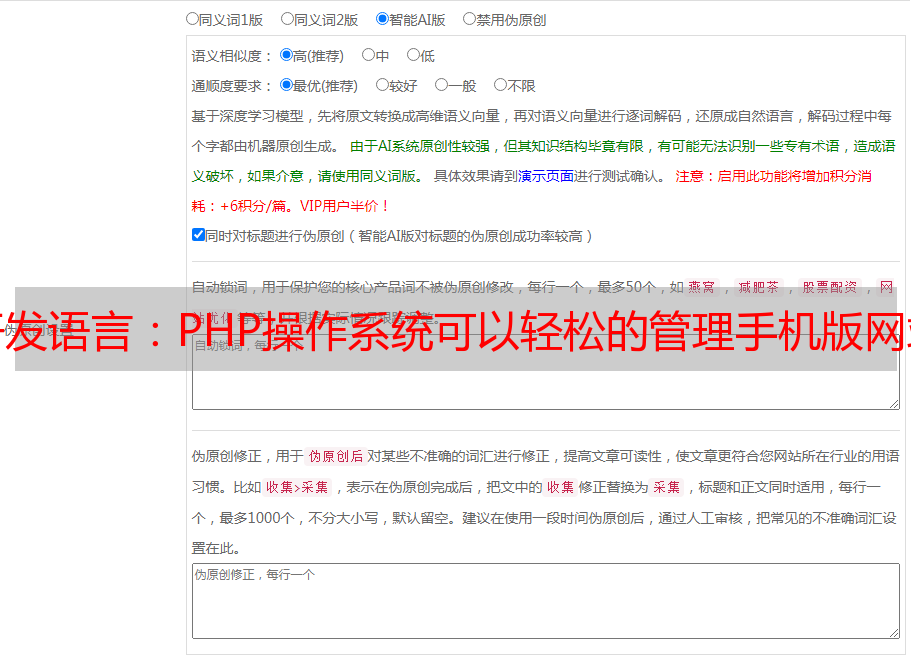The width and height of the screenshot is (911, 658).
Task: Set 通顺度要求 to 较好
Action: pyautogui.click(x=382, y=85)
